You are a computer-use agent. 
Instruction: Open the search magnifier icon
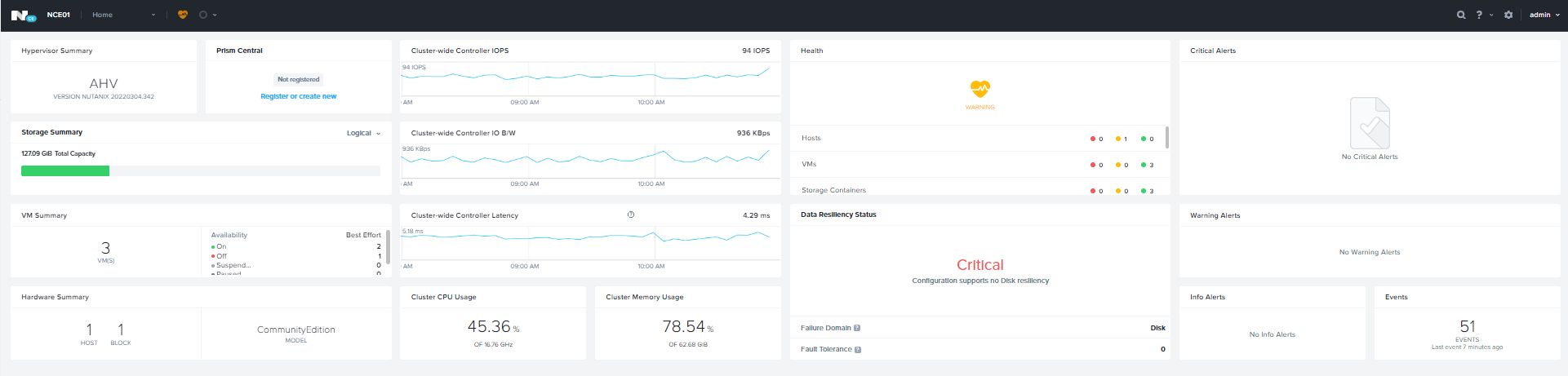tap(1461, 15)
